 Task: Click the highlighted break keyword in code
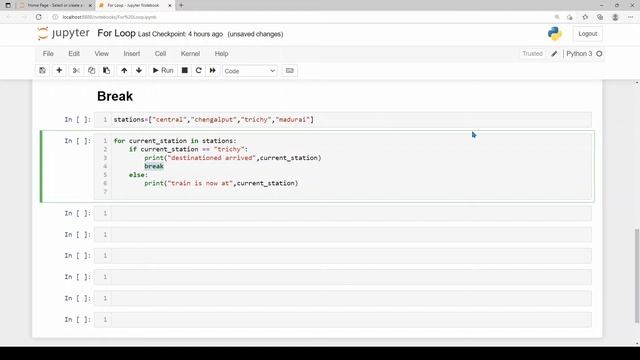tap(154, 166)
